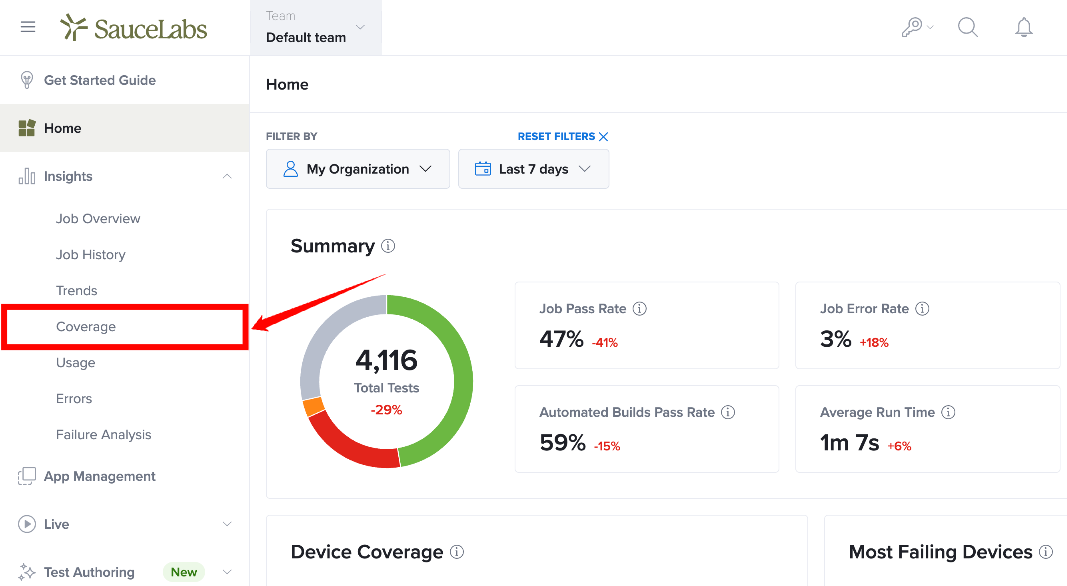Show info for Job Error Rate

coord(922,308)
